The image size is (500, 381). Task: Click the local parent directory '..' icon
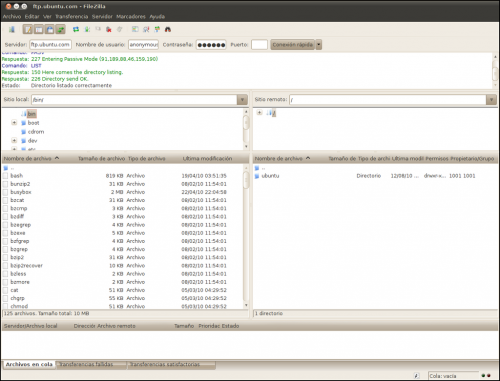(x=5, y=168)
